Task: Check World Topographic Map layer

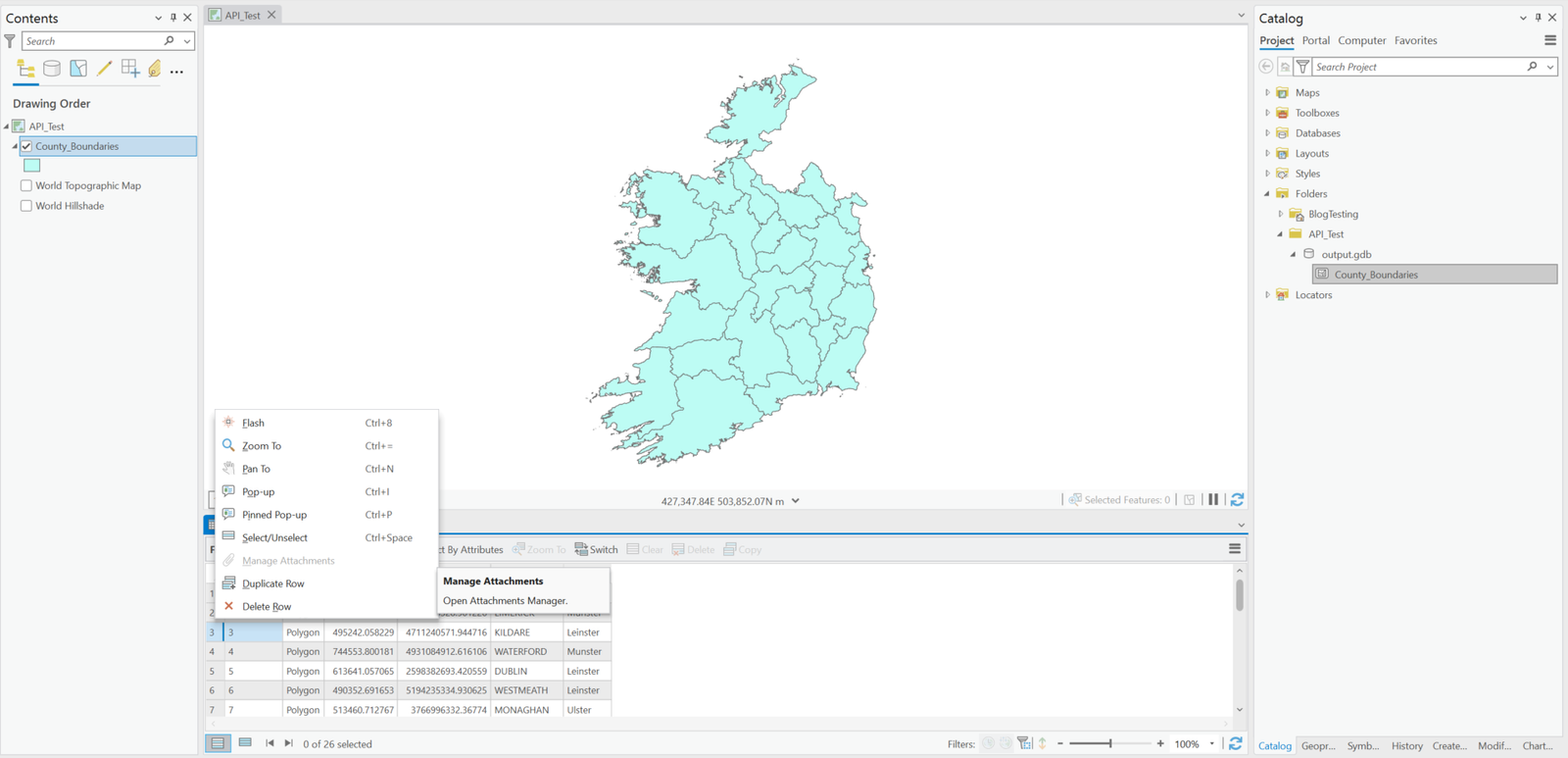Action: point(26,185)
